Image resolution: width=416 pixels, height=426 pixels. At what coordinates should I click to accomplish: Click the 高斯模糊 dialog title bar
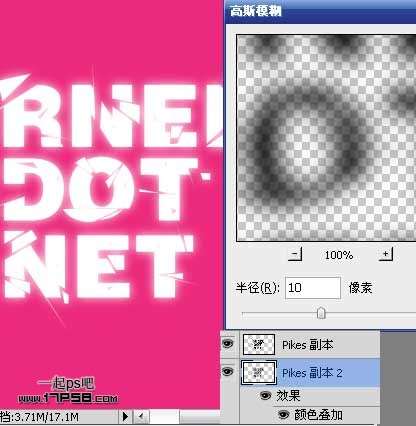pos(321,11)
